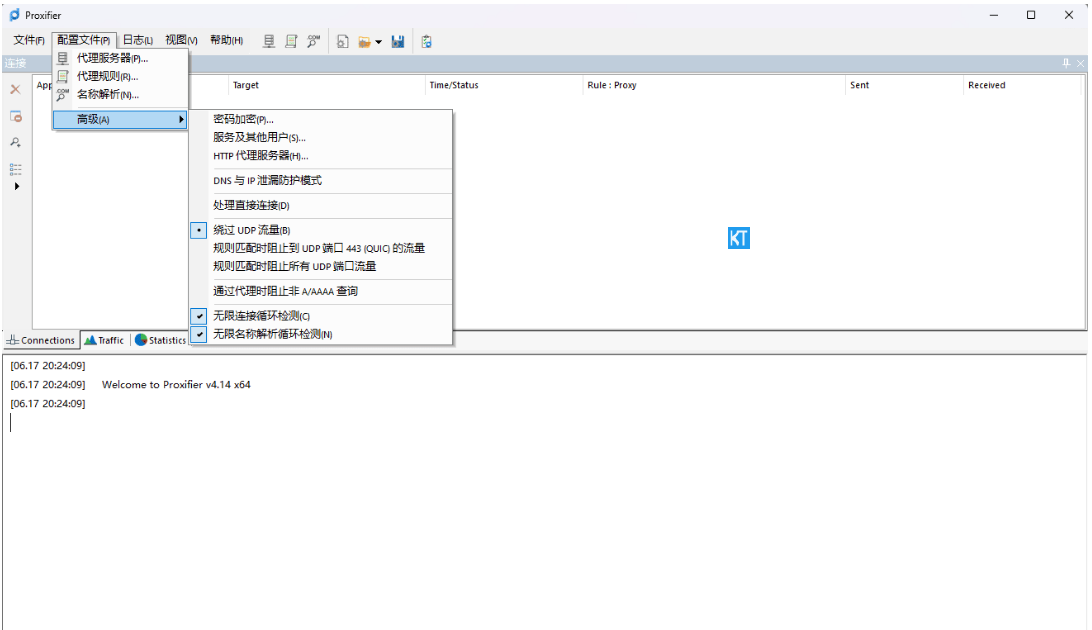Click the Name Resolution toolbar icon
The width and height of the screenshot is (1092, 630).
313,42
